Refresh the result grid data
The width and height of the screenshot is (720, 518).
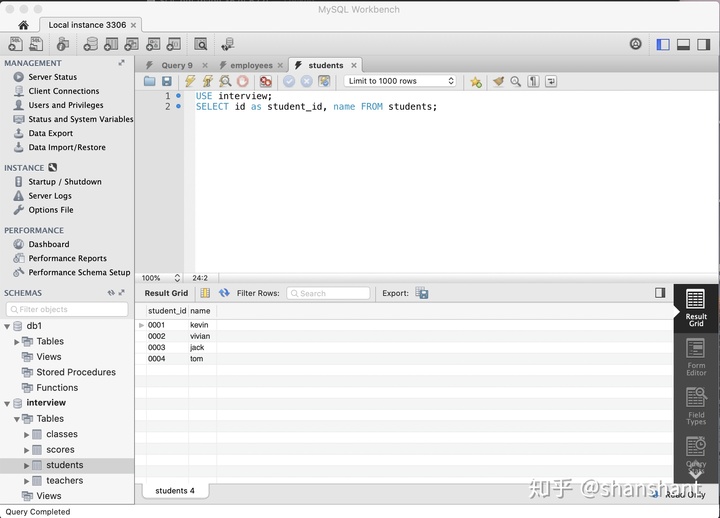coord(224,293)
